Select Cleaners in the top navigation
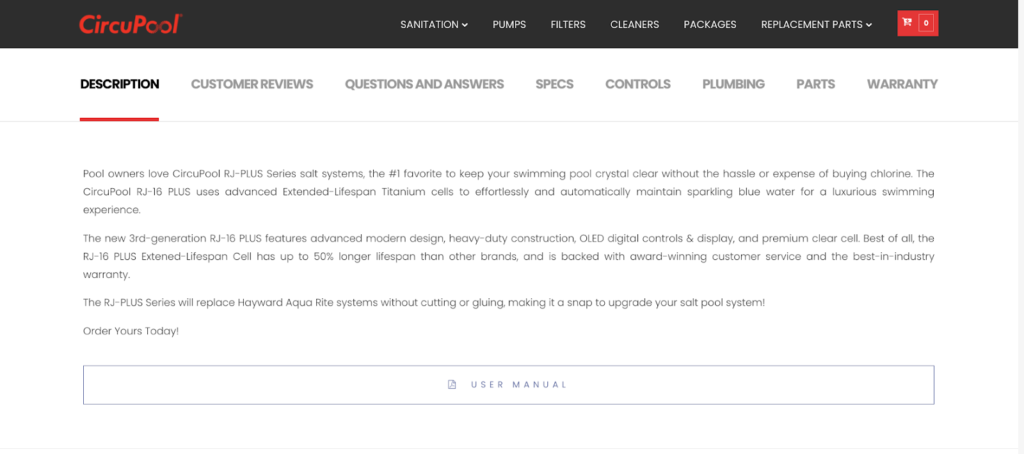The height and width of the screenshot is (454, 1024). click(635, 25)
